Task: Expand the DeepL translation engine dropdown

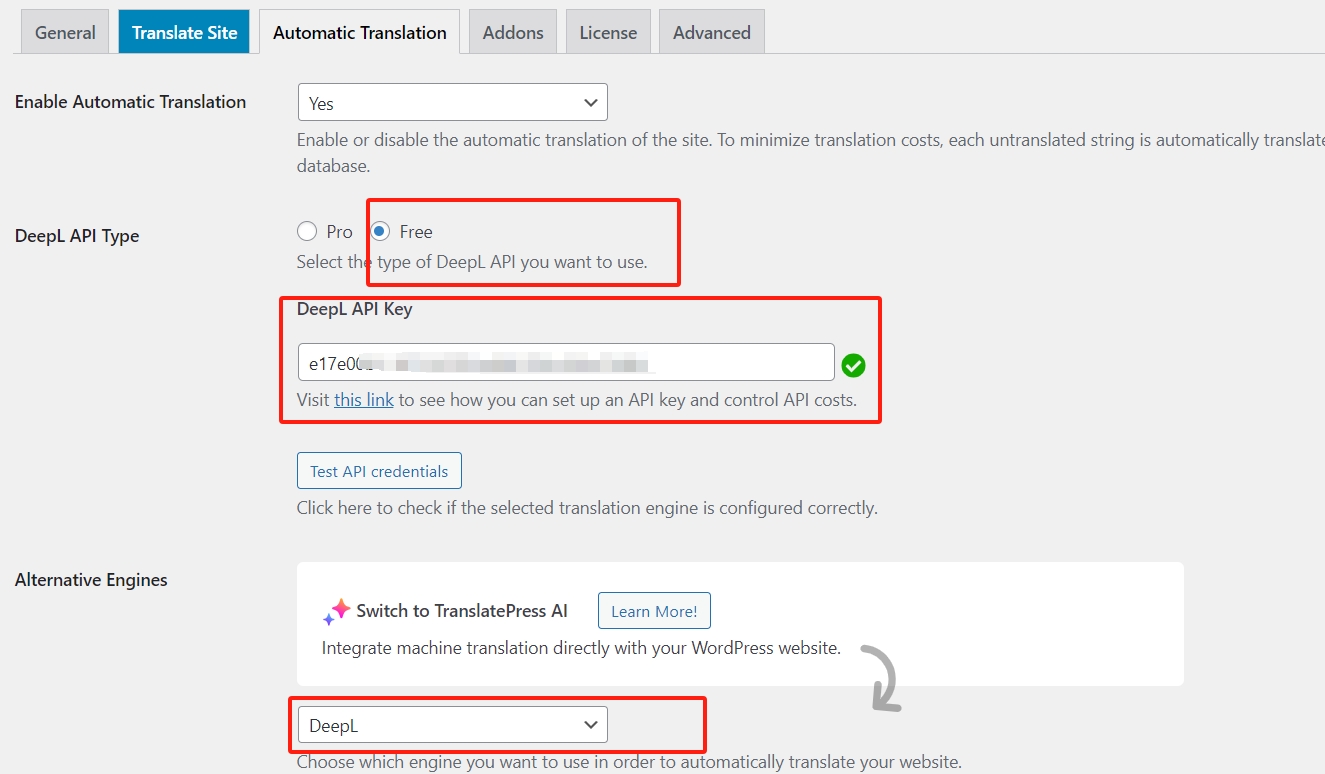Action: [x=452, y=725]
